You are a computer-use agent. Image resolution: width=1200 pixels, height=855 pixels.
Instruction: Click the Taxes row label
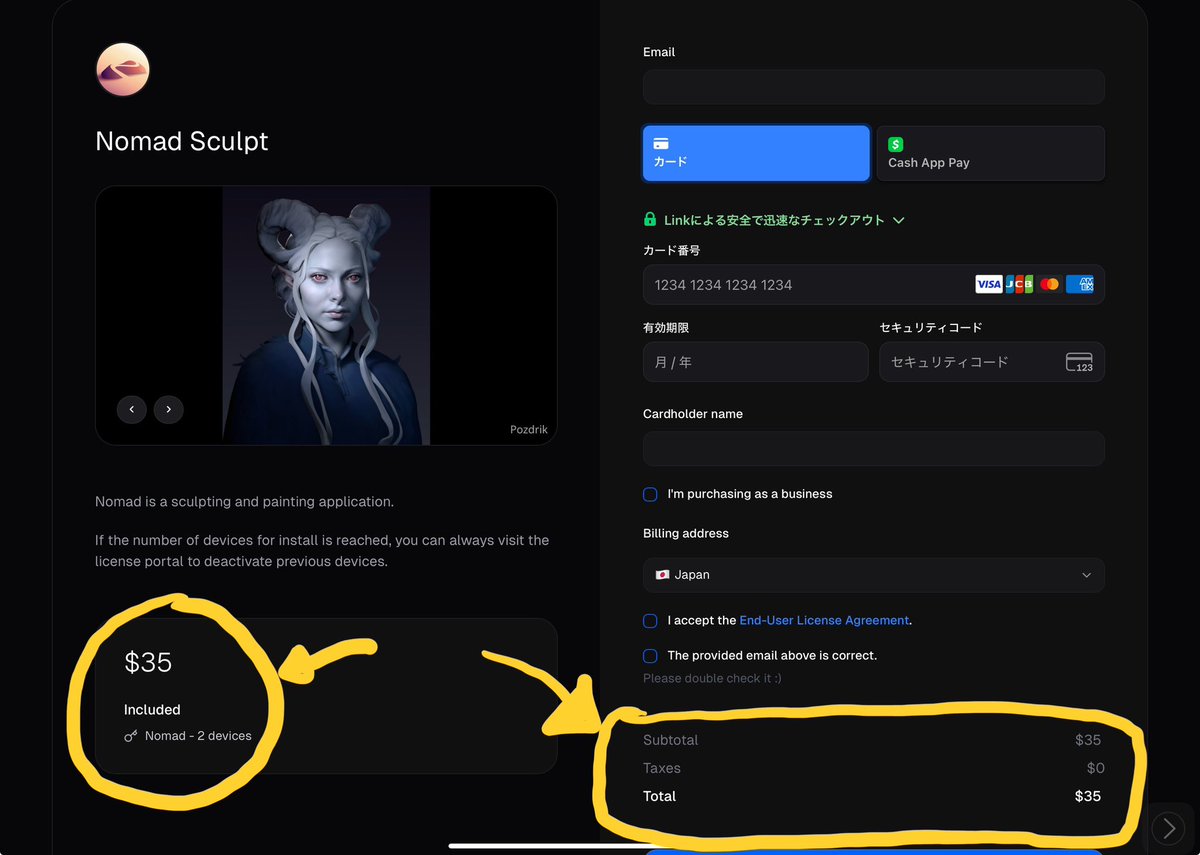click(662, 768)
